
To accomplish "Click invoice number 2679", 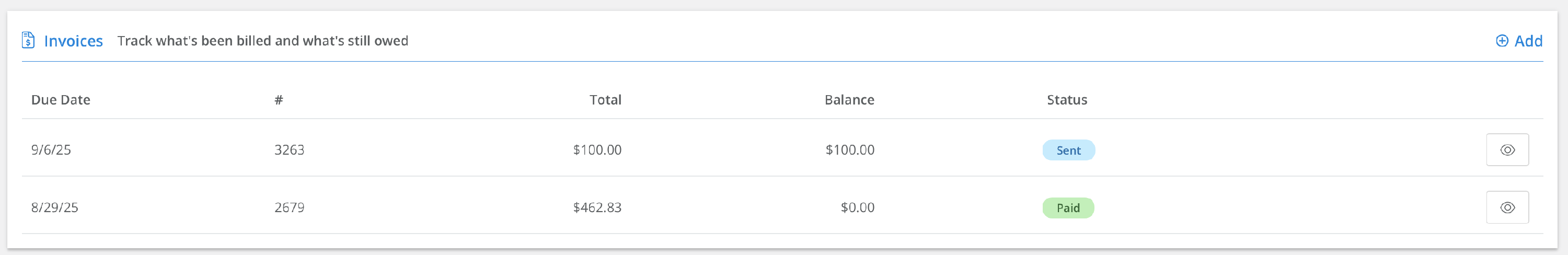I will [x=289, y=207].
